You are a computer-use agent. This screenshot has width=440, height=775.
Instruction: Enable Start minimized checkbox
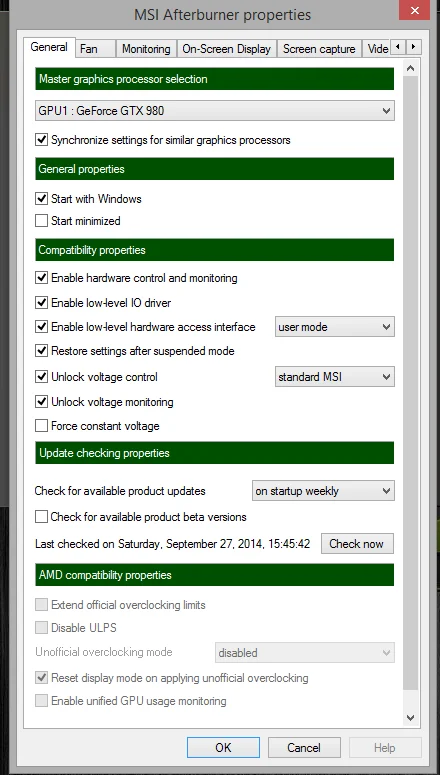pos(42,220)
